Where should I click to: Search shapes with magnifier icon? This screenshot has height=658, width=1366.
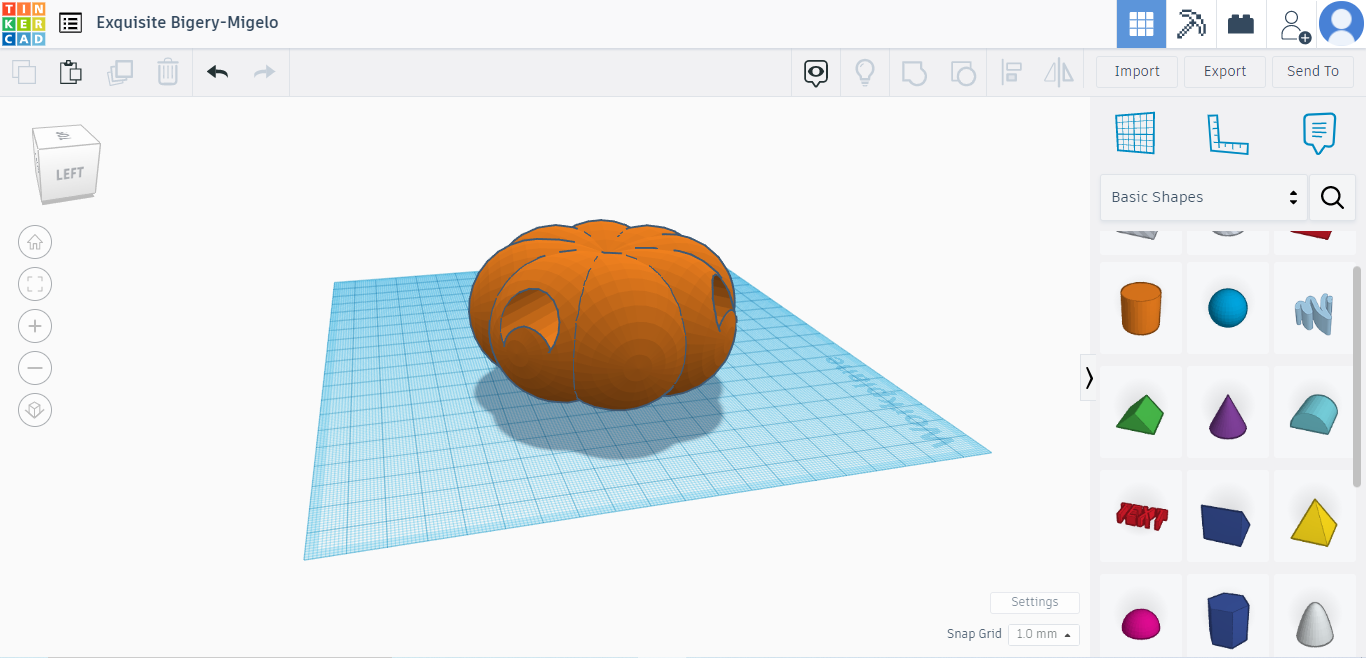pos(1332,197)
